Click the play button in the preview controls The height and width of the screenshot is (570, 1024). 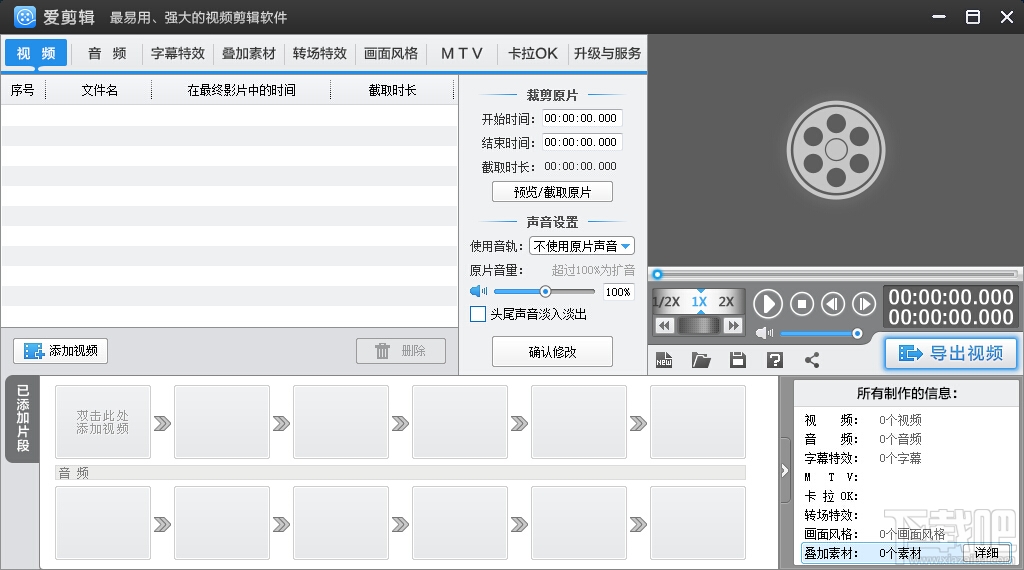point(768,304)
